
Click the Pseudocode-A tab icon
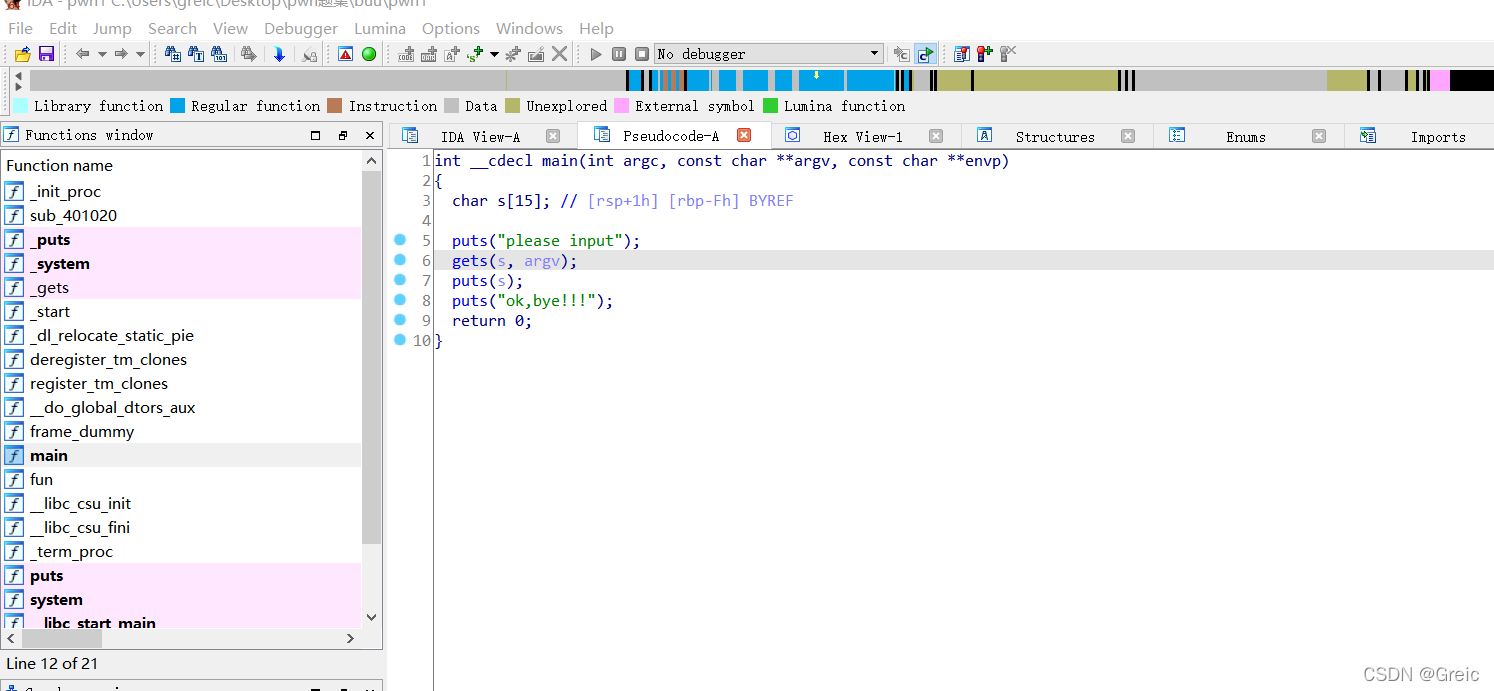pyautogui.click(x=601, y=135)
